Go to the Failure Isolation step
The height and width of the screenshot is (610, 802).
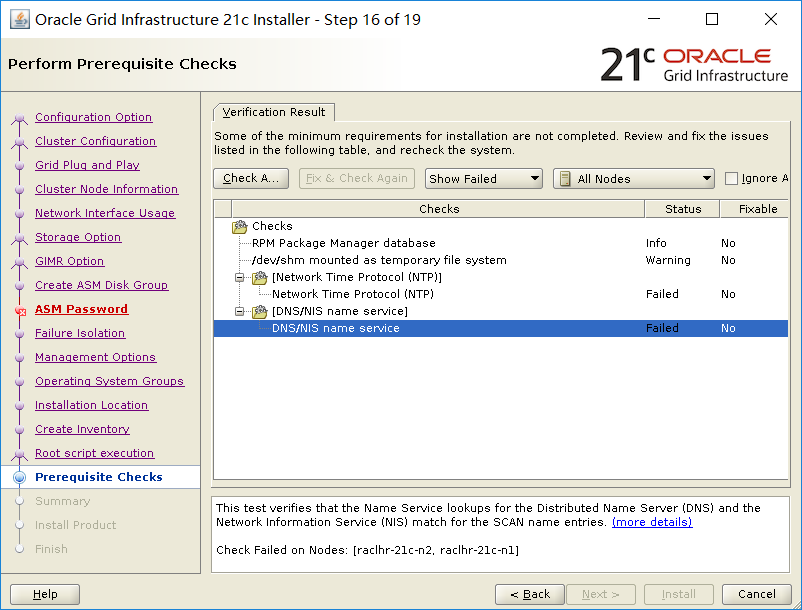tap(80, 333)
